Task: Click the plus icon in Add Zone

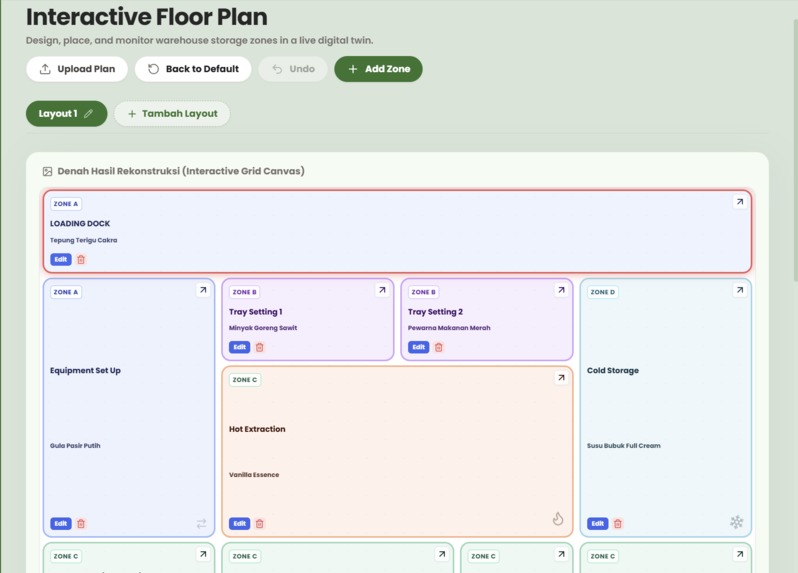Action: (x=353, y=69)
